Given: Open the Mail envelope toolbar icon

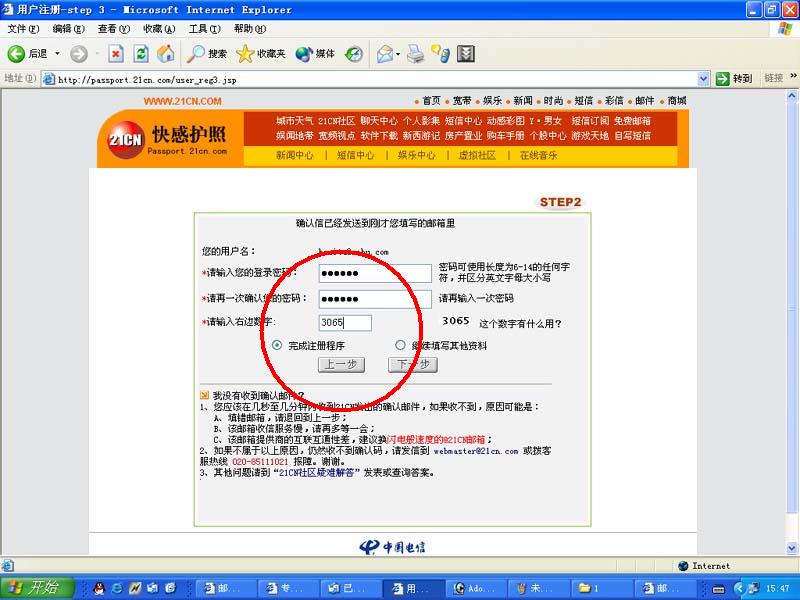Looking at the screenshot, I should 385,54.
